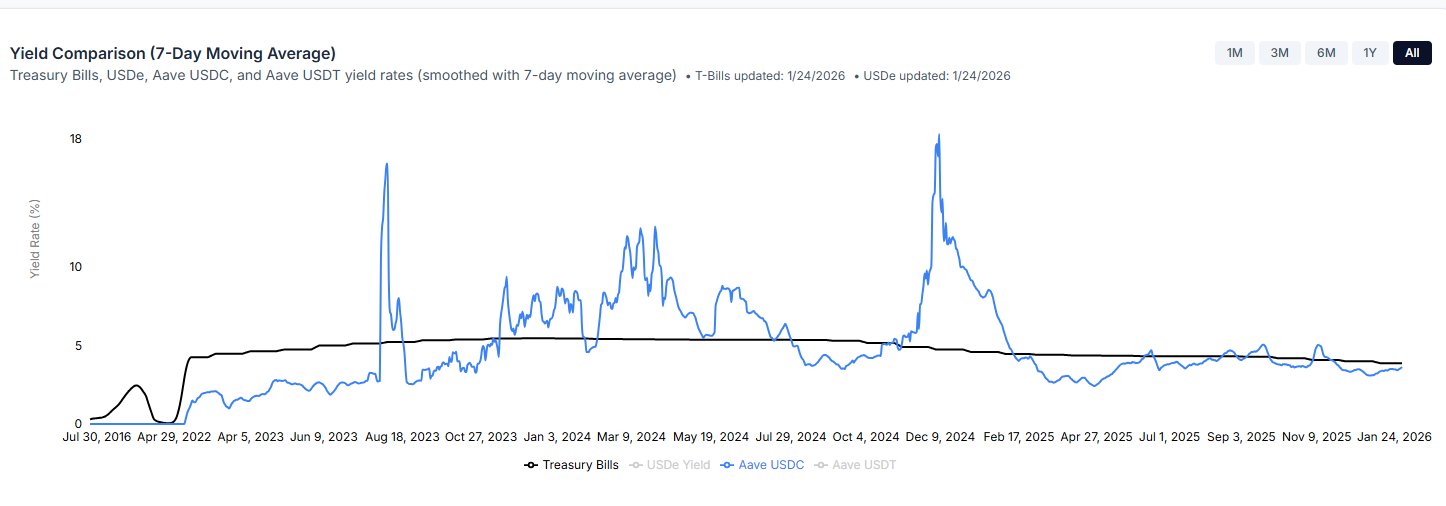Show the 1Y time range

tap(1370, 53)
